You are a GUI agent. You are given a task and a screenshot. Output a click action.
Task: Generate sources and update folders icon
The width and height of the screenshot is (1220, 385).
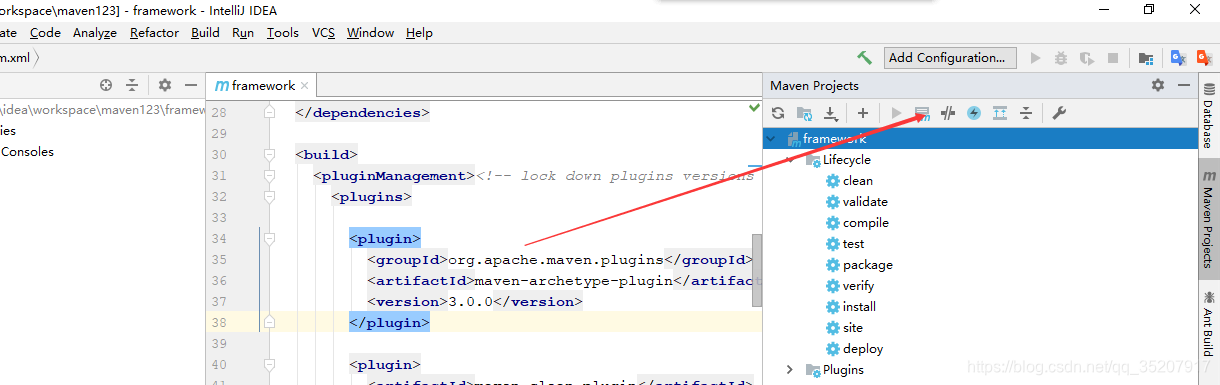[804, 113]
